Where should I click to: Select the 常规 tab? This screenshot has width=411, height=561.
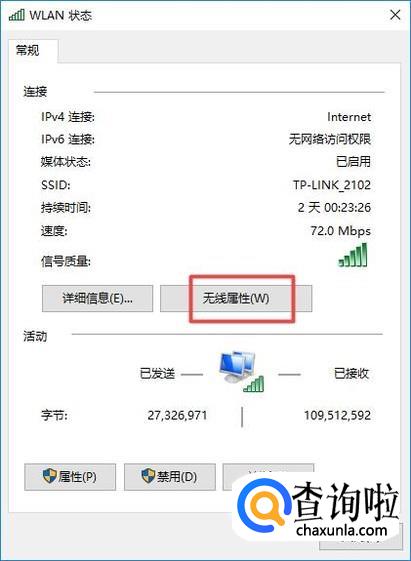tap(28, 50)
